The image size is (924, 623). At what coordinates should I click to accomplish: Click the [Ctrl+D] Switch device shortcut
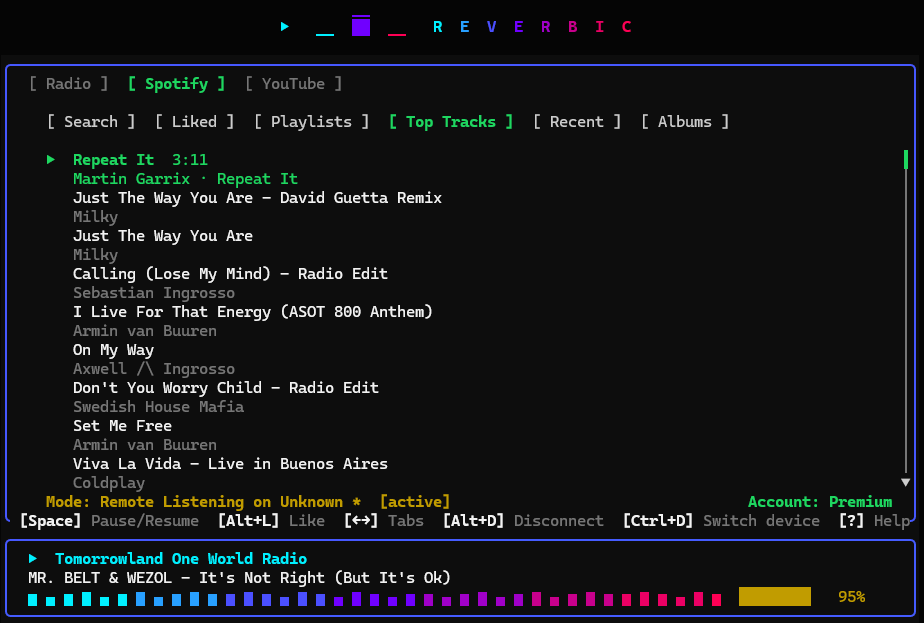click(721, 521)
